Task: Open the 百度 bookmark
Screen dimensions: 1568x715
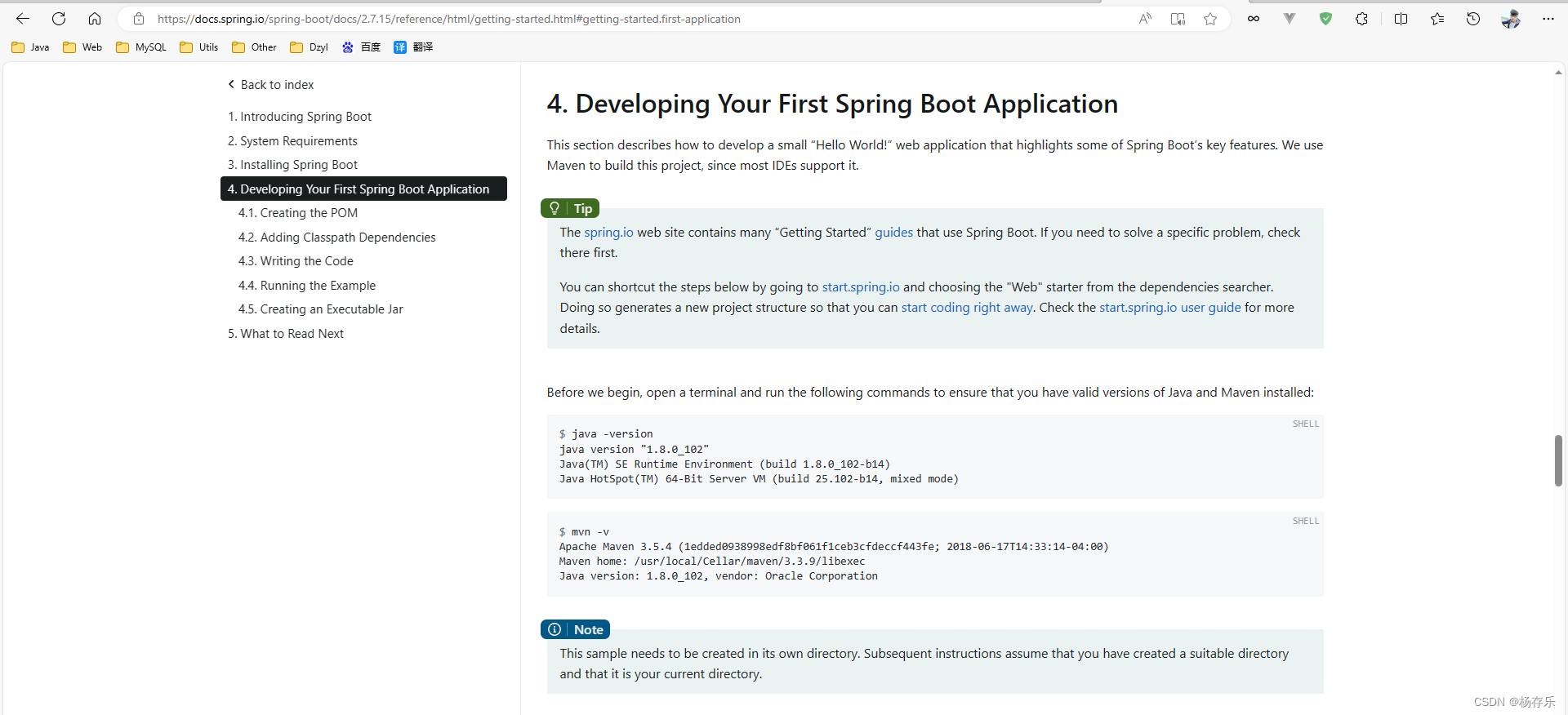Action: coord(361,47)
